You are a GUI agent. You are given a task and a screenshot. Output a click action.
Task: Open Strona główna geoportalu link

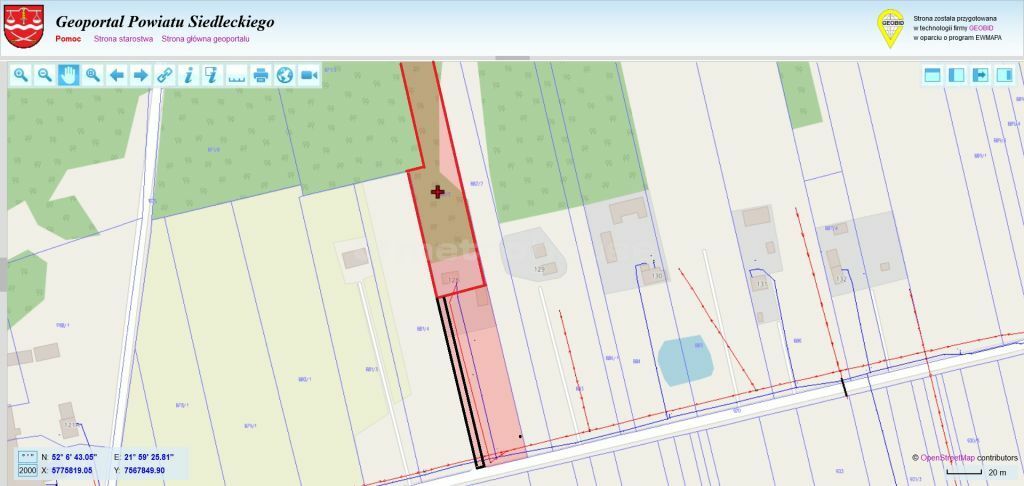click(x=205, y=39)
